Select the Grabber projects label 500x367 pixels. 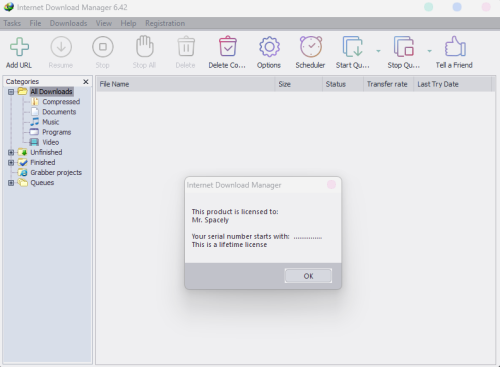point(56,173)
